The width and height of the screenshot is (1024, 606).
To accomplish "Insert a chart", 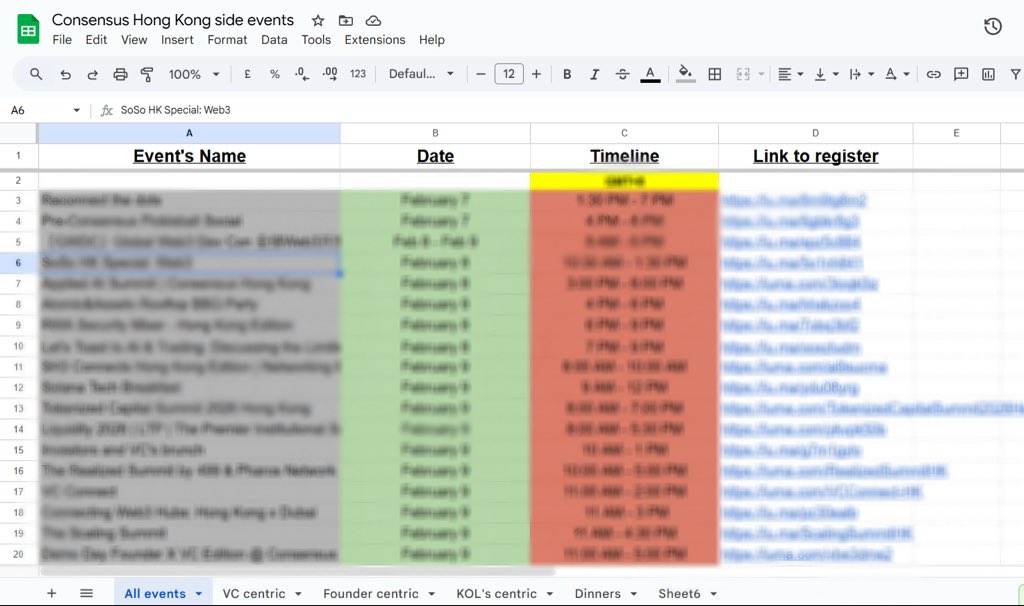I will pos(989,74).
